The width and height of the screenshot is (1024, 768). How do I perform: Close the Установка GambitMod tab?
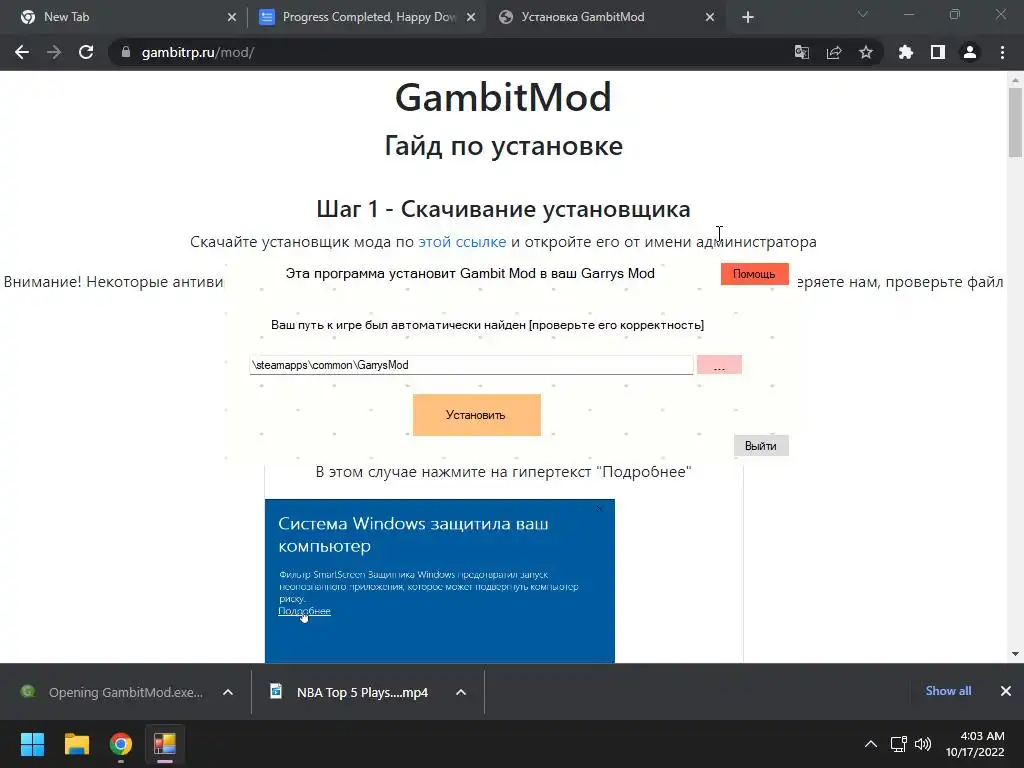[x=710, y=18]
